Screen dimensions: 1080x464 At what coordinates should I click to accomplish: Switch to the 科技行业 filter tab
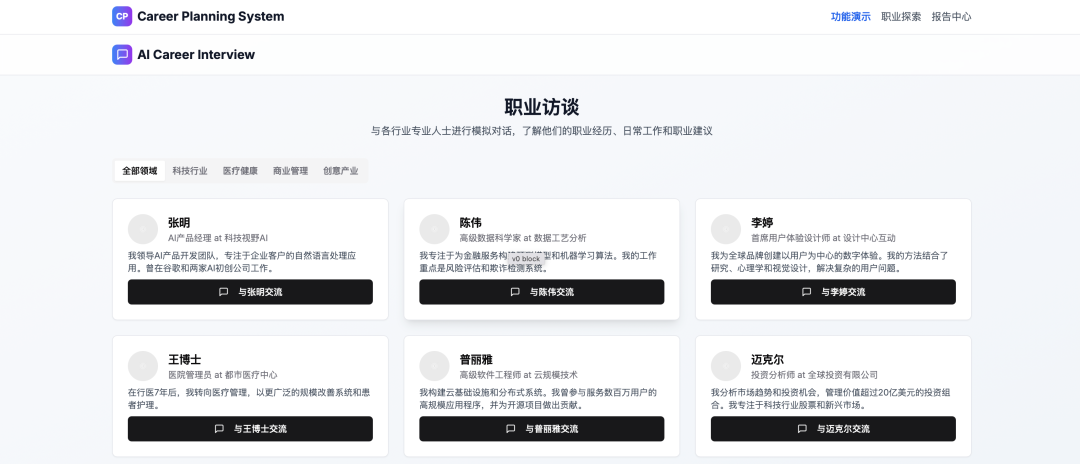point(190,171)
